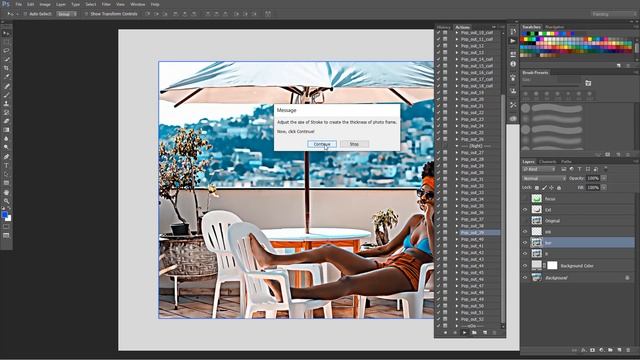
Task: Toggle Auto-Select checkbox
Action: pos(25,14)
